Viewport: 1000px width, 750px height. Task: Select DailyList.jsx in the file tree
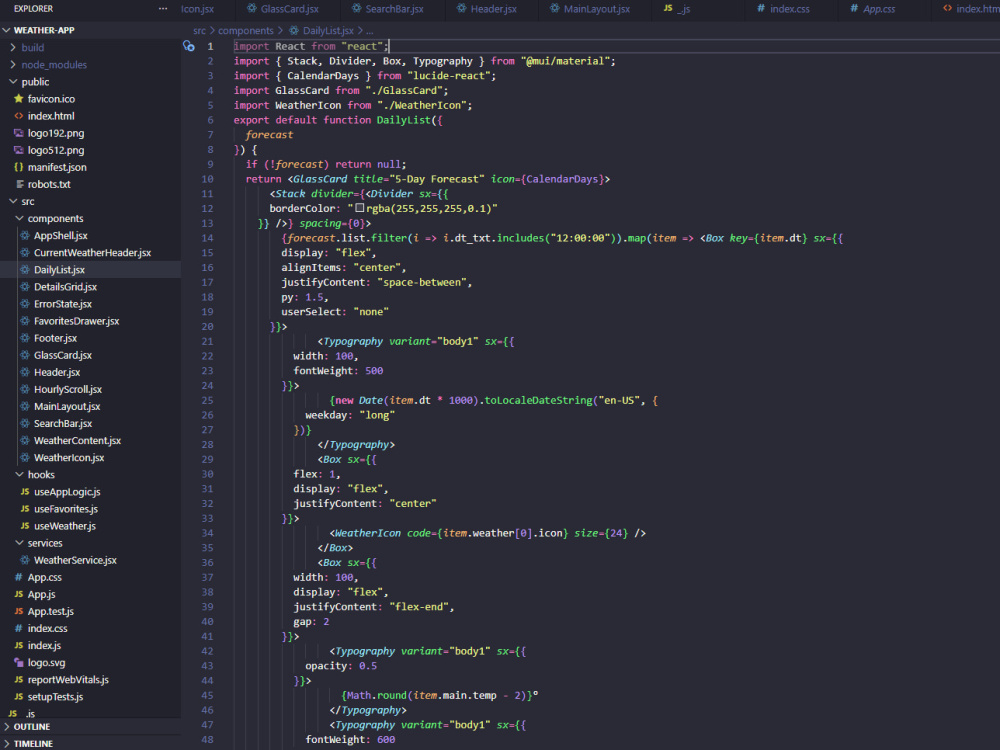coord(91,270)
